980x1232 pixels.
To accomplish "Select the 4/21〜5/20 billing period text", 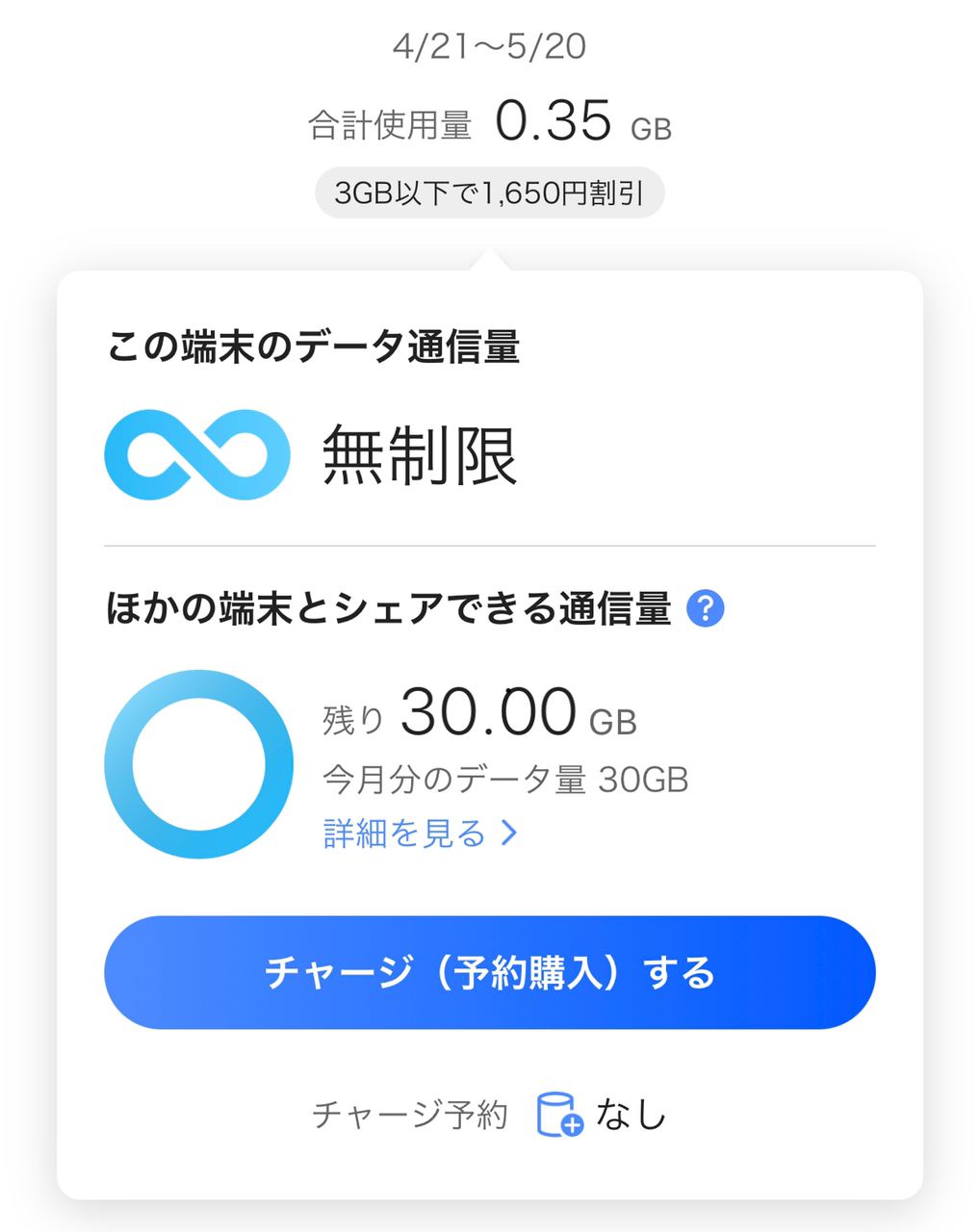I will (x=490, y=46).
